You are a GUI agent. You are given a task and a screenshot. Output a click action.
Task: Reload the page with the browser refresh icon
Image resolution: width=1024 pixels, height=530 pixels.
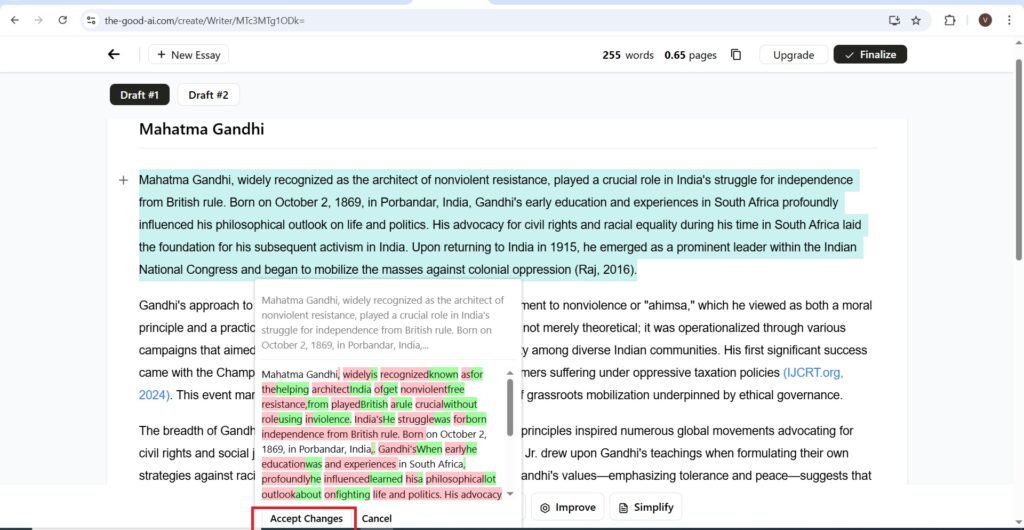[62, 20]
